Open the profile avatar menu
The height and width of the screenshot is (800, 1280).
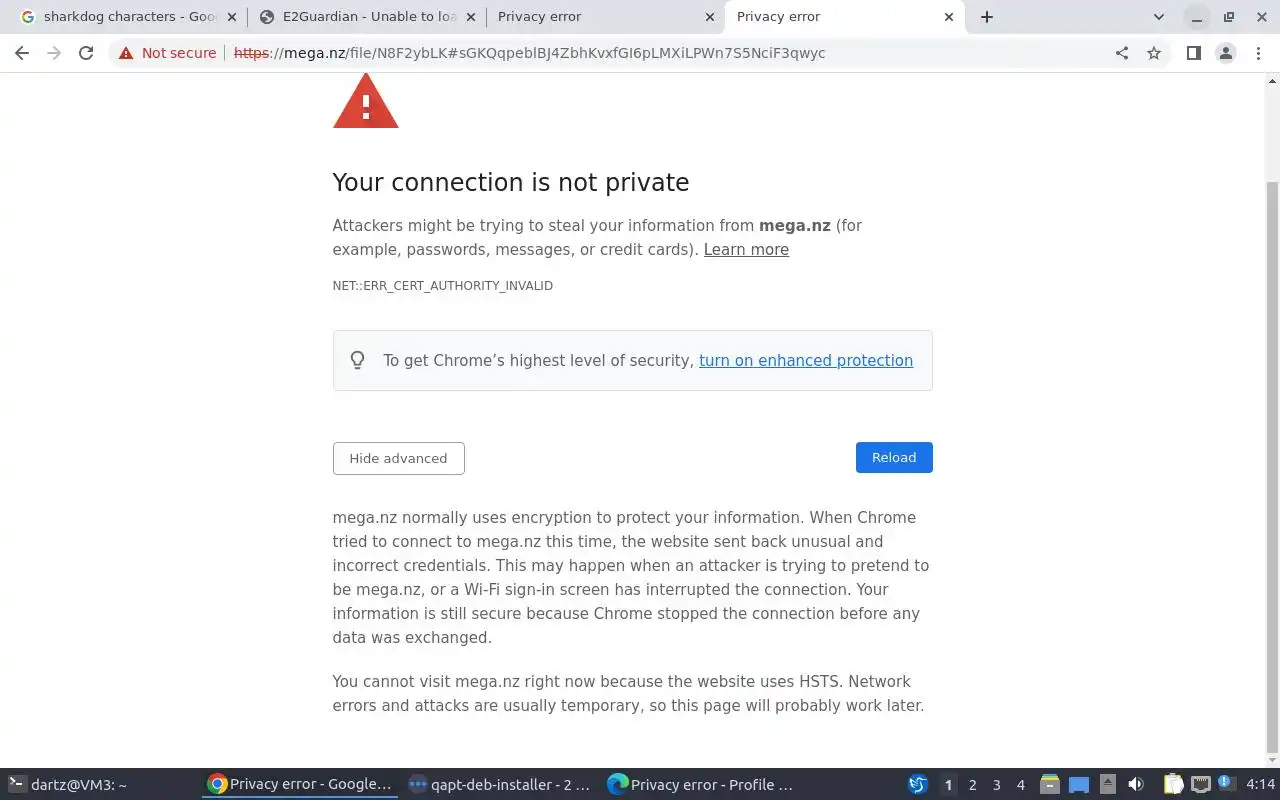1225,53
